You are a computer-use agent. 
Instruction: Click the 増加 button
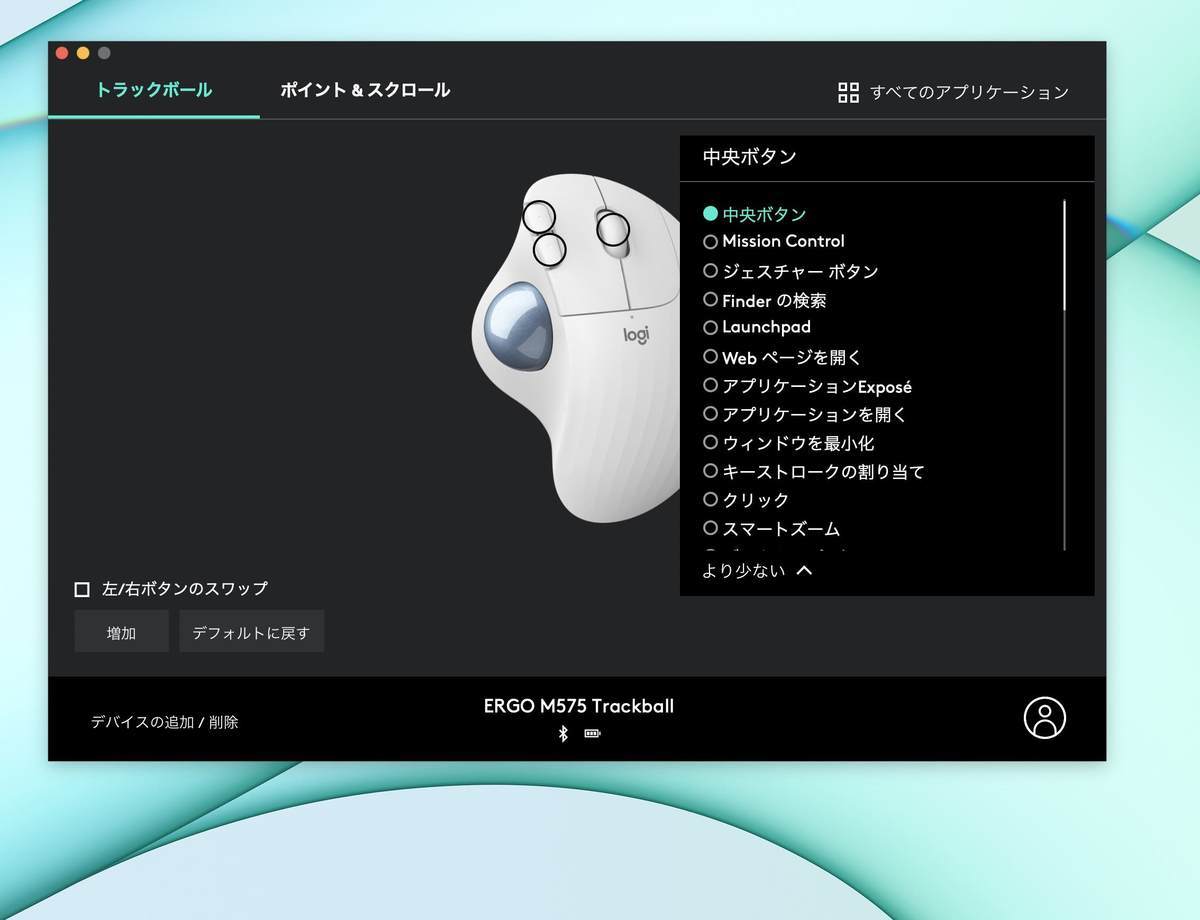click(x=121, y=632)
